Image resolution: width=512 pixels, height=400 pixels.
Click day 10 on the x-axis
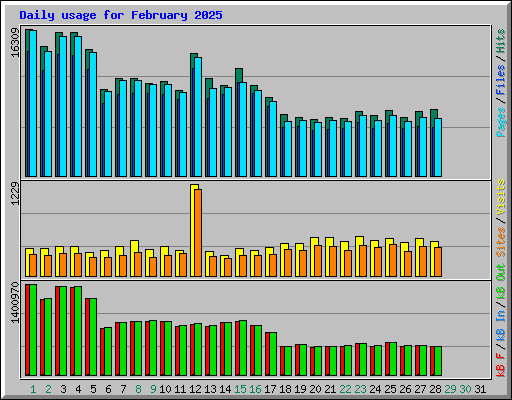pos(165,389)
